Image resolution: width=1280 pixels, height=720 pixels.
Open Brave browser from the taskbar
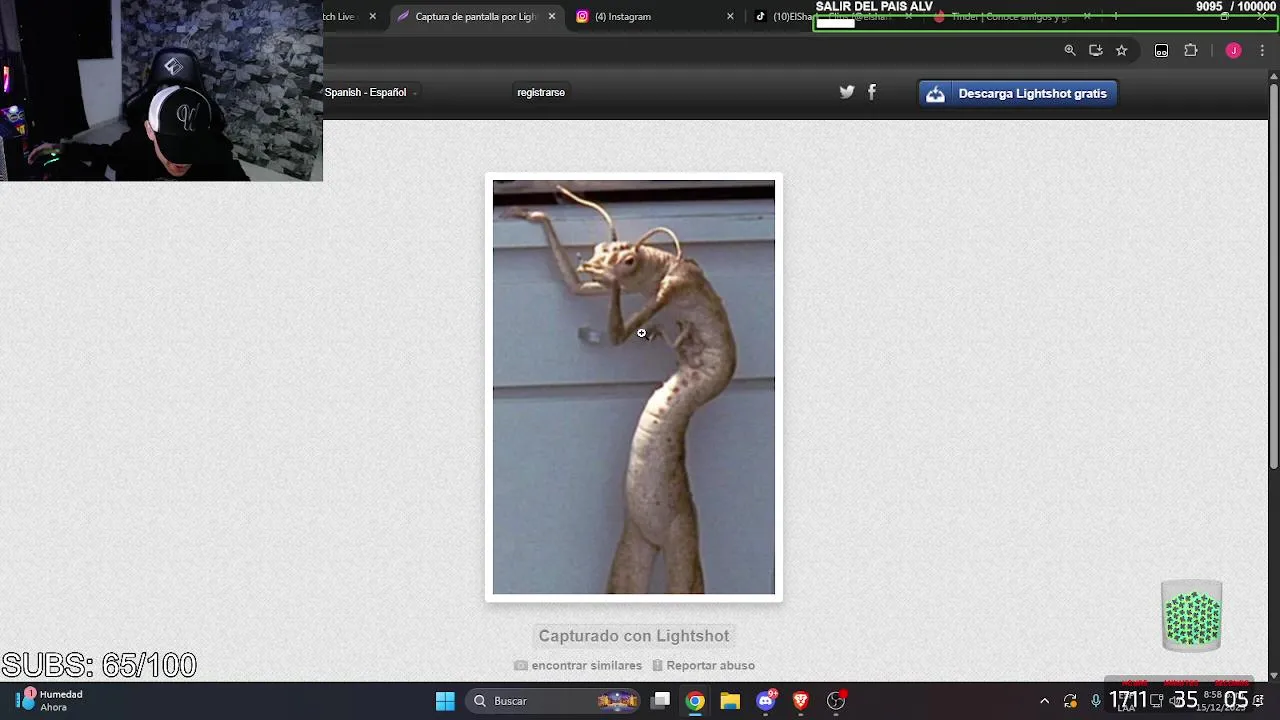click(x=800, y=701)
